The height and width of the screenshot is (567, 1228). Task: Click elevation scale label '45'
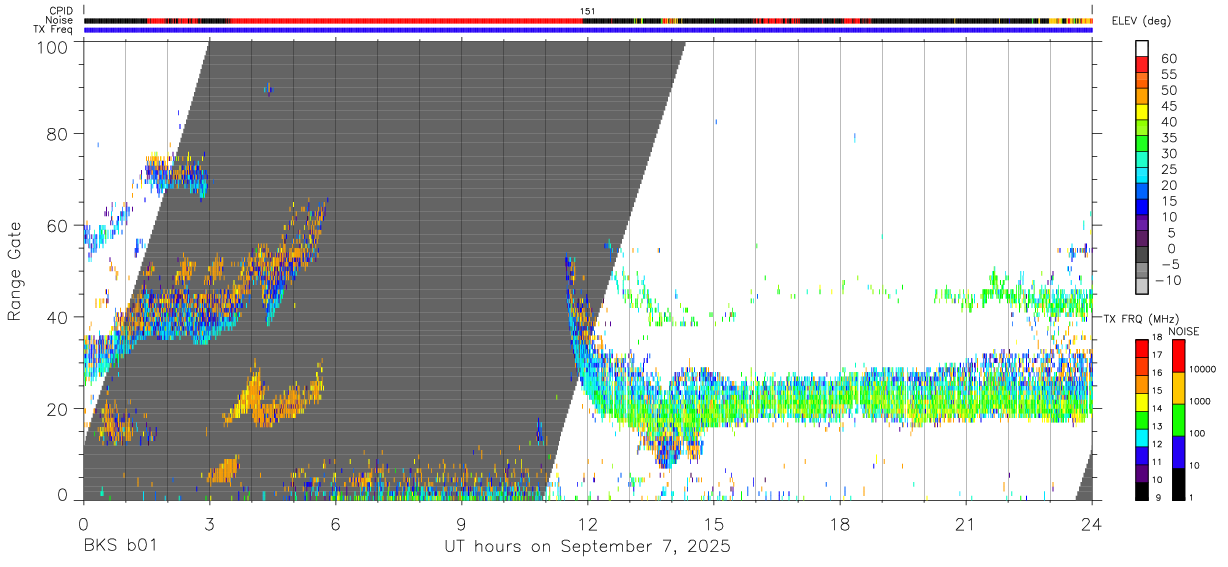click(1167, 107)
